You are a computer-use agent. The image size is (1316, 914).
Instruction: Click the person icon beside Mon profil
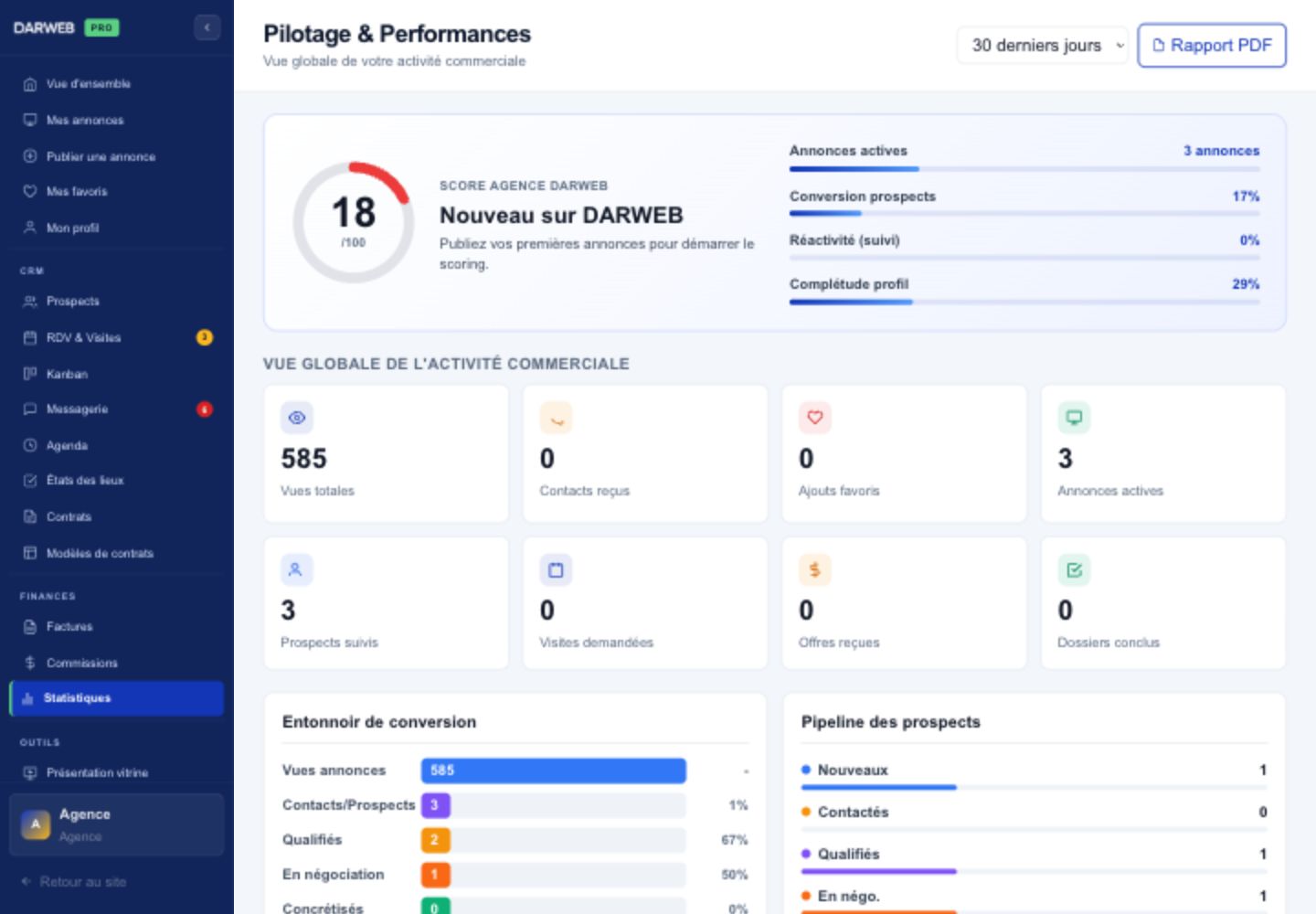pyautogui.click(x=30, y=228)
